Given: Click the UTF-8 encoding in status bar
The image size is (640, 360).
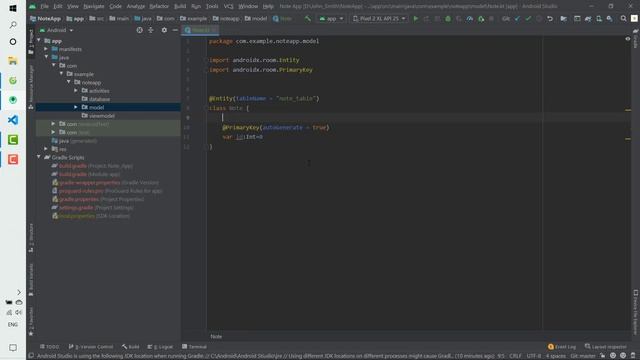Looking at the screenshot, I should point(534,356).
